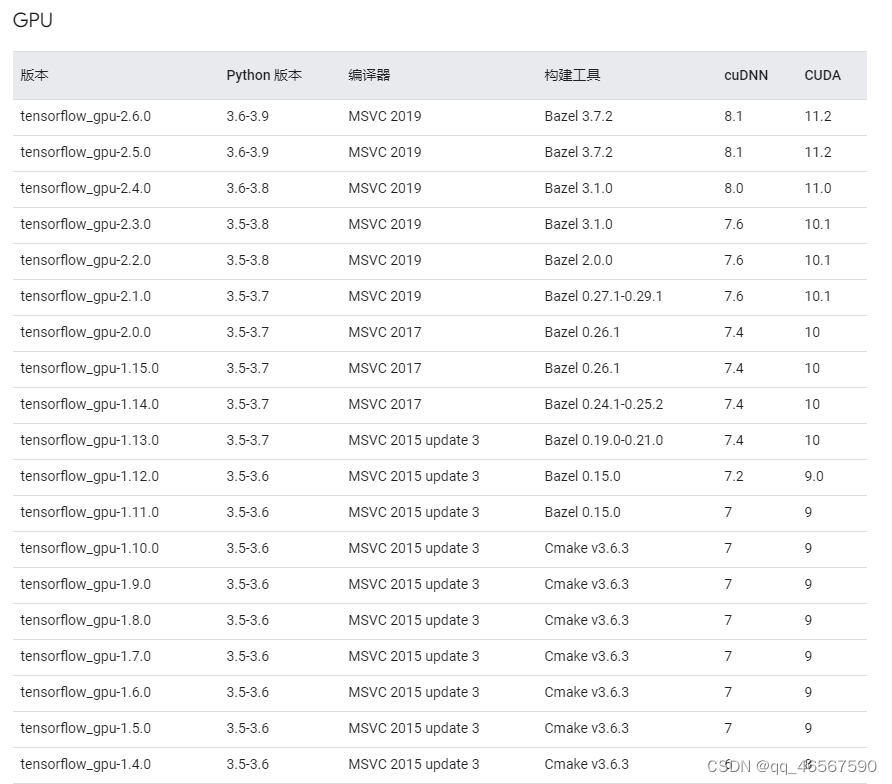Image resolution: width=892 pixels, height=784 pixels.
Task: Click the cuDNN 8.0 cell
Action: click(734, 188)
